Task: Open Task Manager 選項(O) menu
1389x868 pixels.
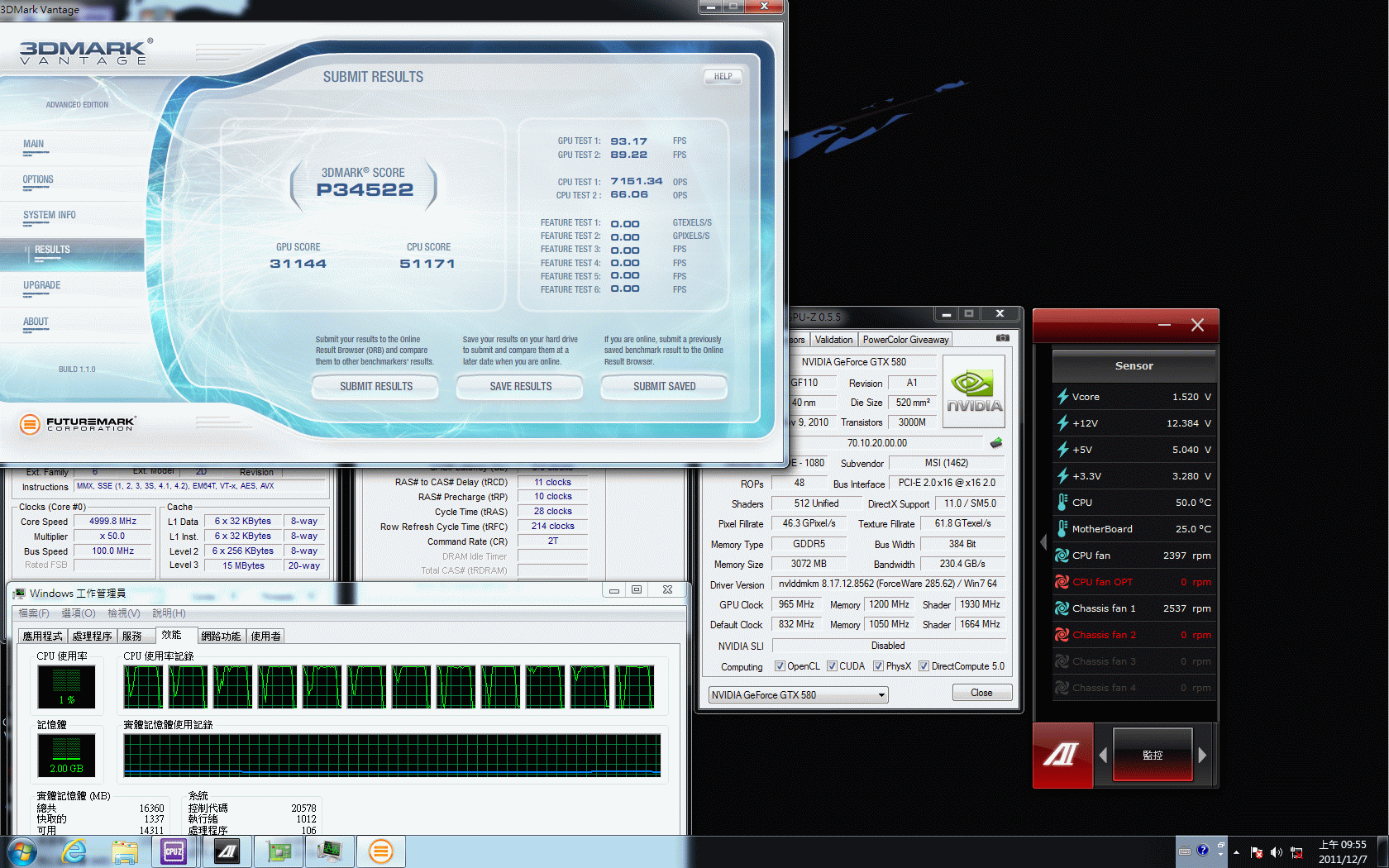Action: click(79, 613)
